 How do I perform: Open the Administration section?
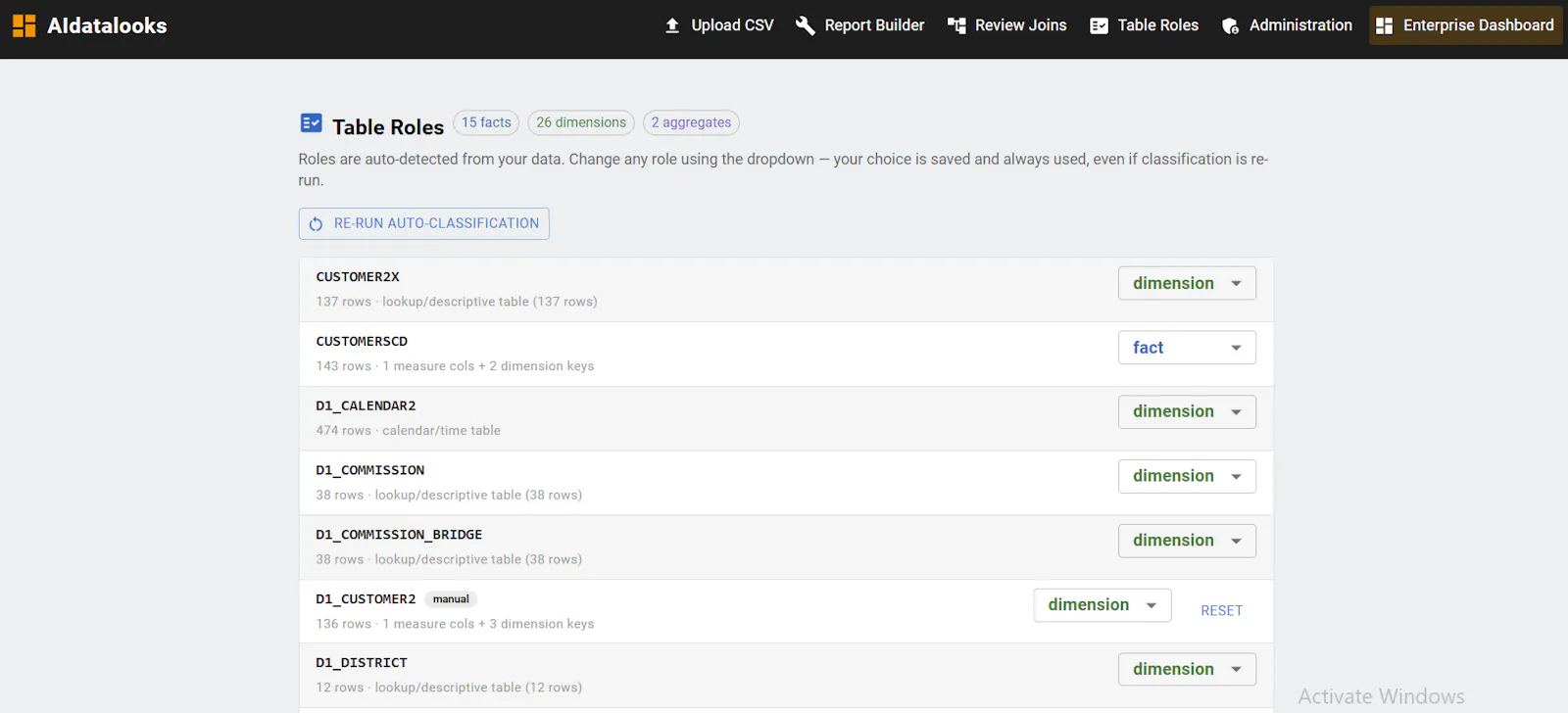[x=1287, y=25]
